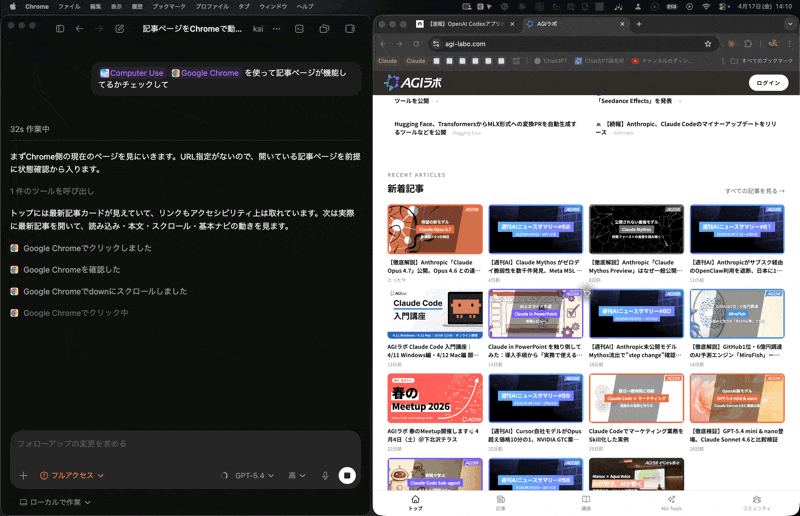Image resolution: width=800 pixels, height=516 pixels.
Task: Open the terminal icon in Codex header
Action: pyautogui.click(x=299, y=29)
